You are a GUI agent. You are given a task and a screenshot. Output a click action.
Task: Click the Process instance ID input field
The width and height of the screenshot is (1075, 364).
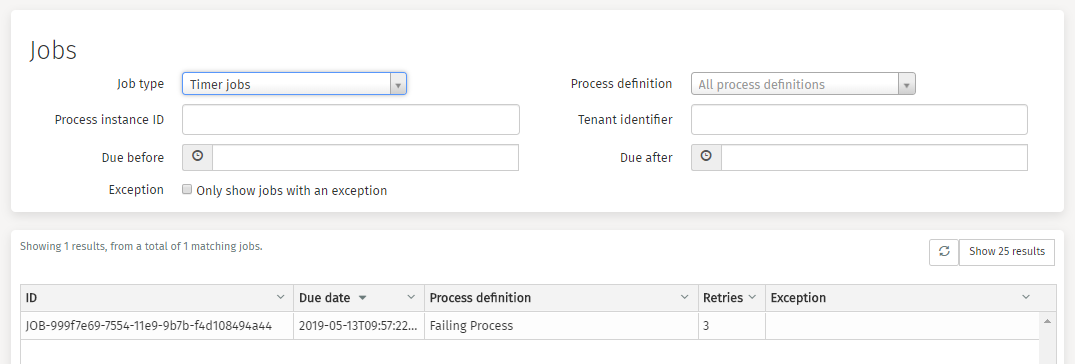click(351, 120)
